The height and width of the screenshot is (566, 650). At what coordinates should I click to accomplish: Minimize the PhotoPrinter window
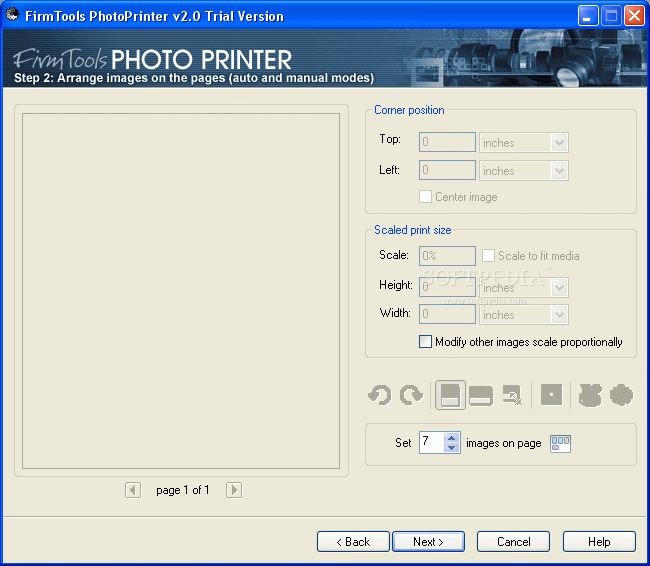coord(588,16)
